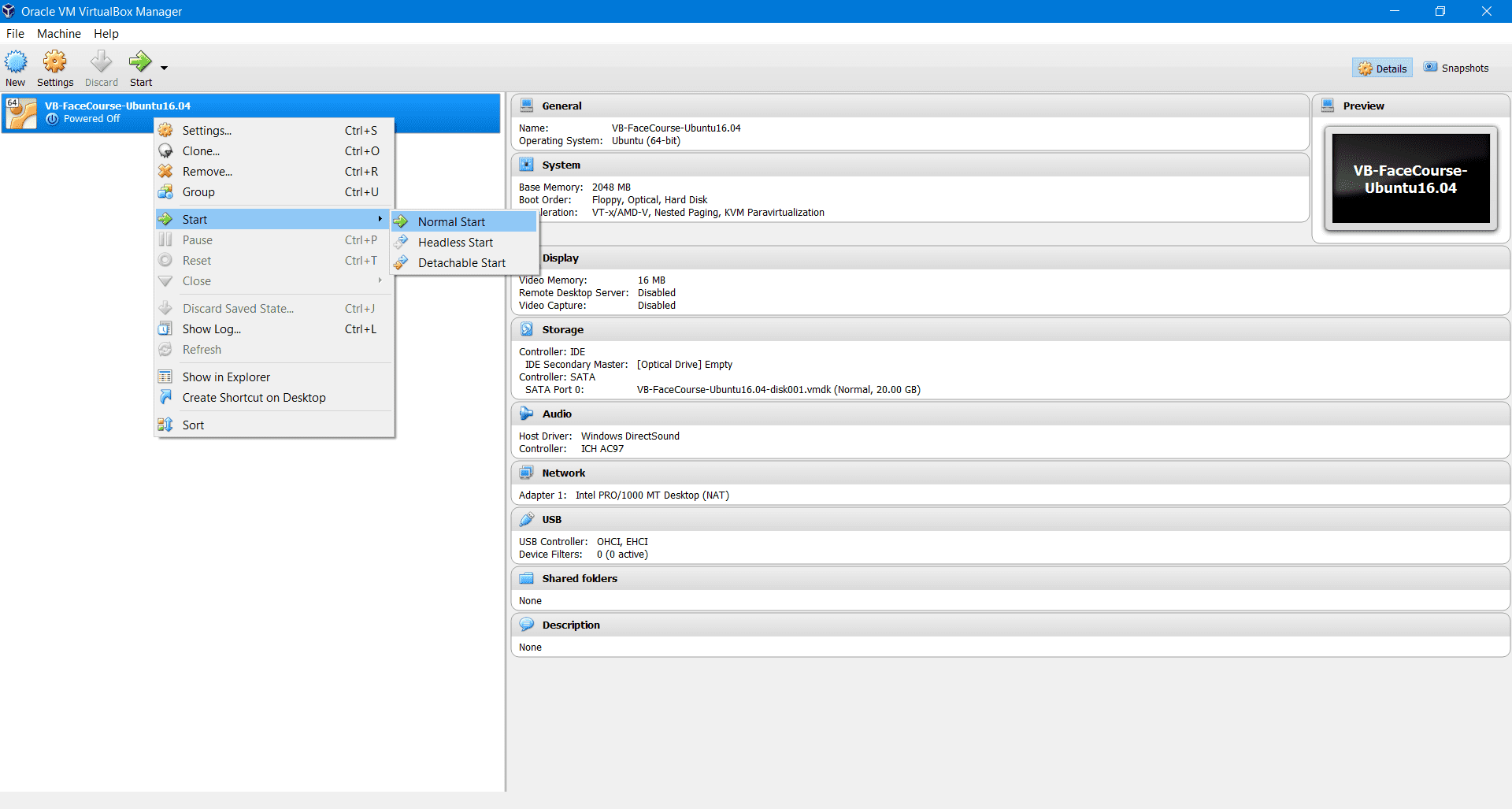Choose Remove... in the context menu
Image resolution: width=1512 pixels, height=809 pixels.
click(274, 172)
